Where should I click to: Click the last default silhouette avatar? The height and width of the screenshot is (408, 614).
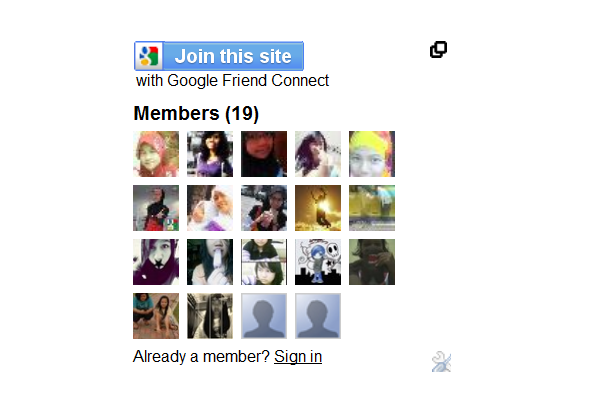click(318, 316)
